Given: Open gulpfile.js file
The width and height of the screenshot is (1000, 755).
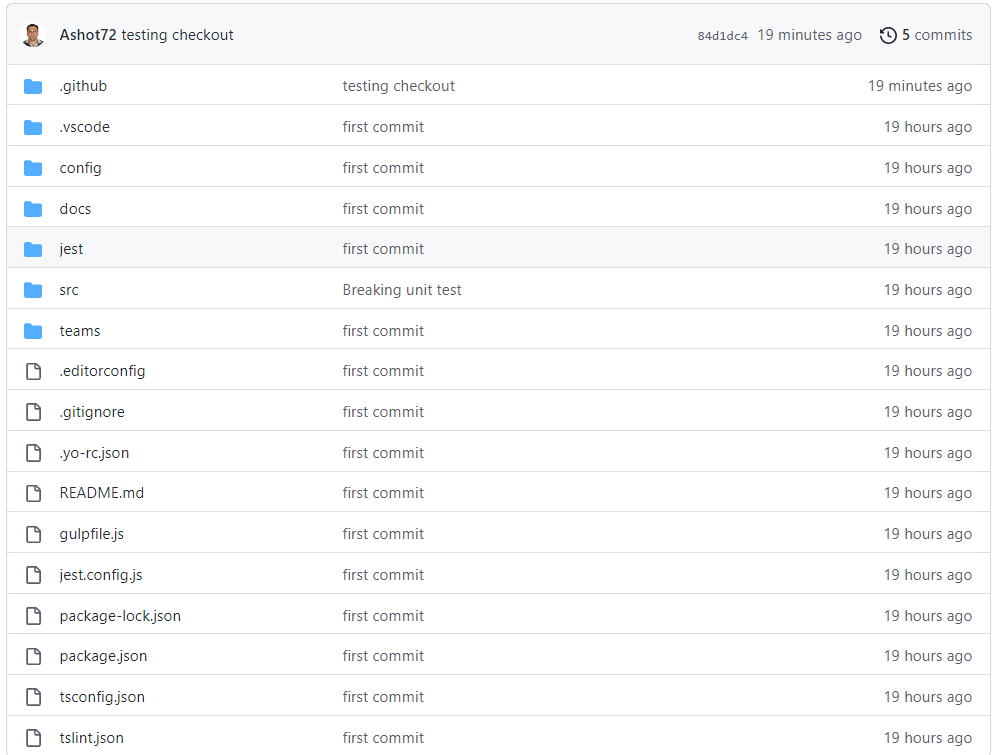Looking at the screenshot, I should pos(91,534).
